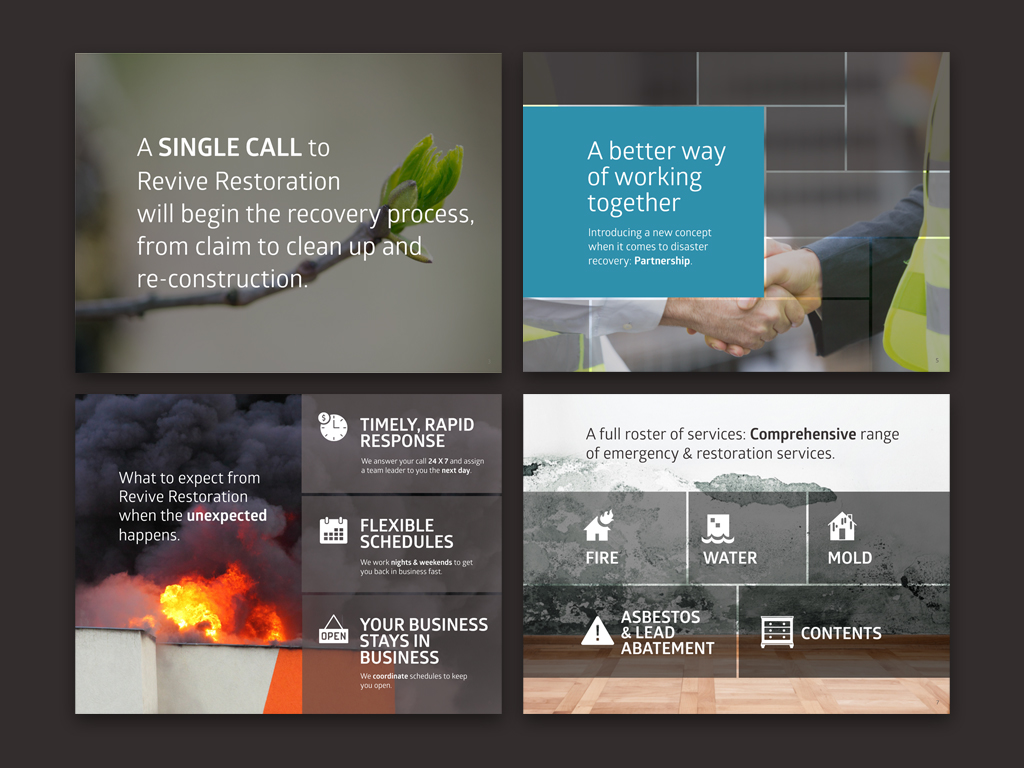Select the house-on-fire icon above FIRE
This screenshot has height=768, width=1024.
click(x=599, y=526)
